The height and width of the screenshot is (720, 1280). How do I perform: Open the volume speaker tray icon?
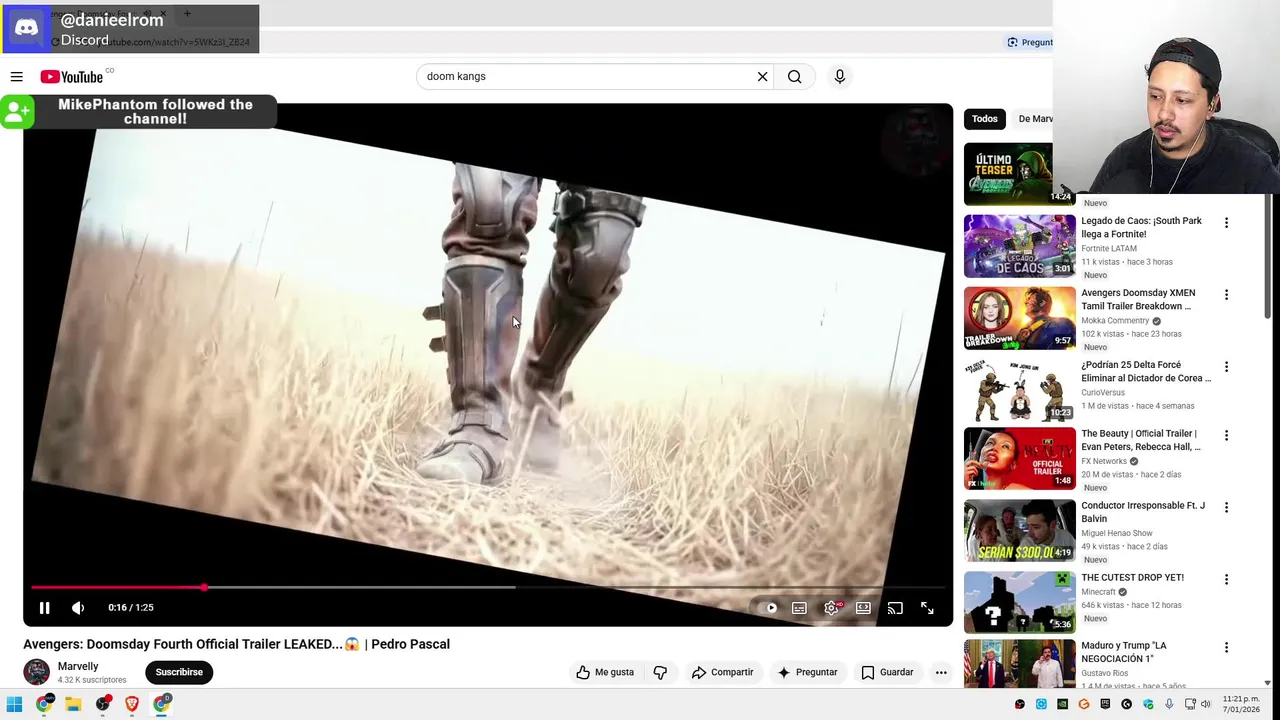click(1205, 704)
